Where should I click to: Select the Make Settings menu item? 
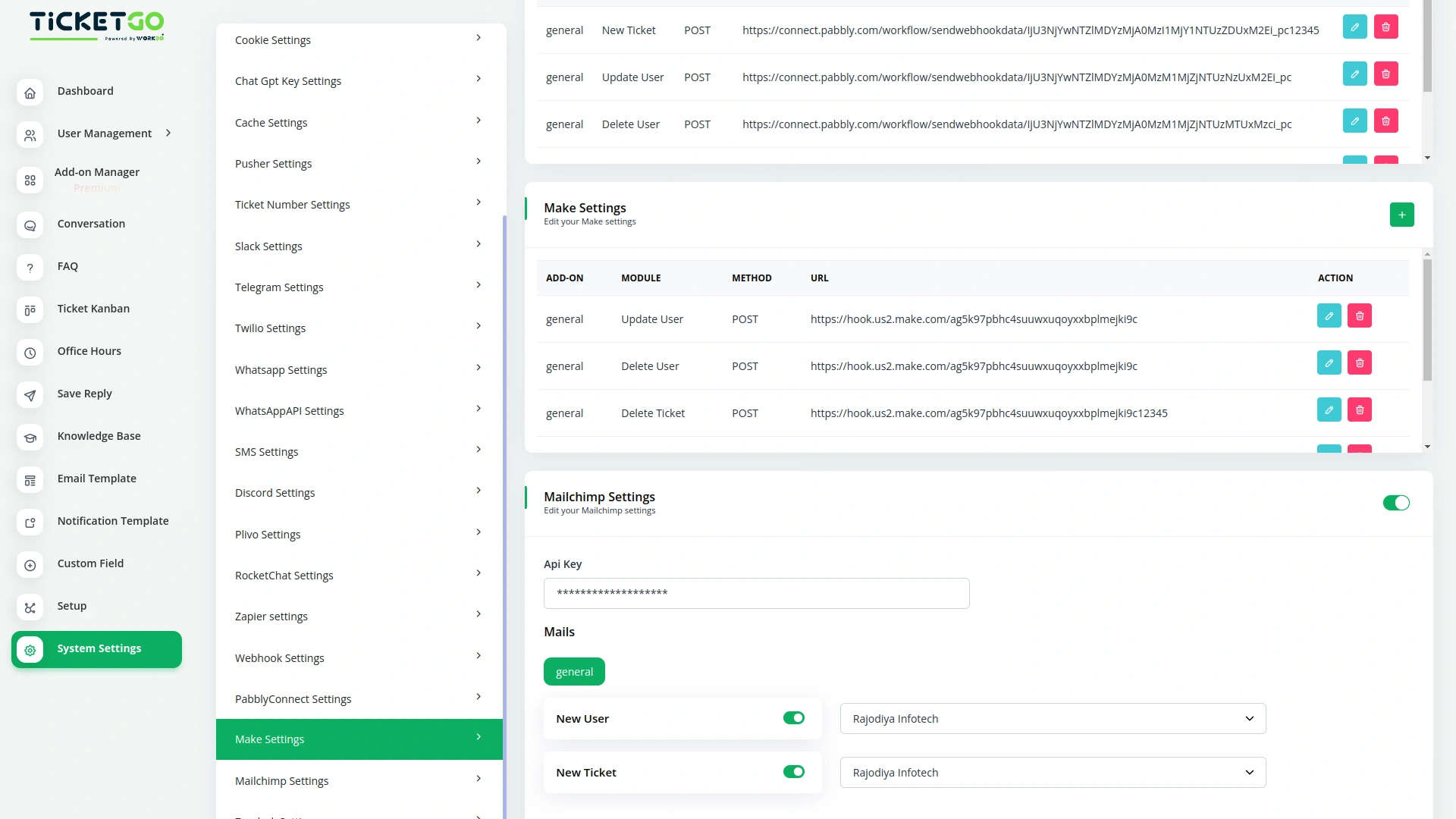pyautogui.click(x=359, y=739)
